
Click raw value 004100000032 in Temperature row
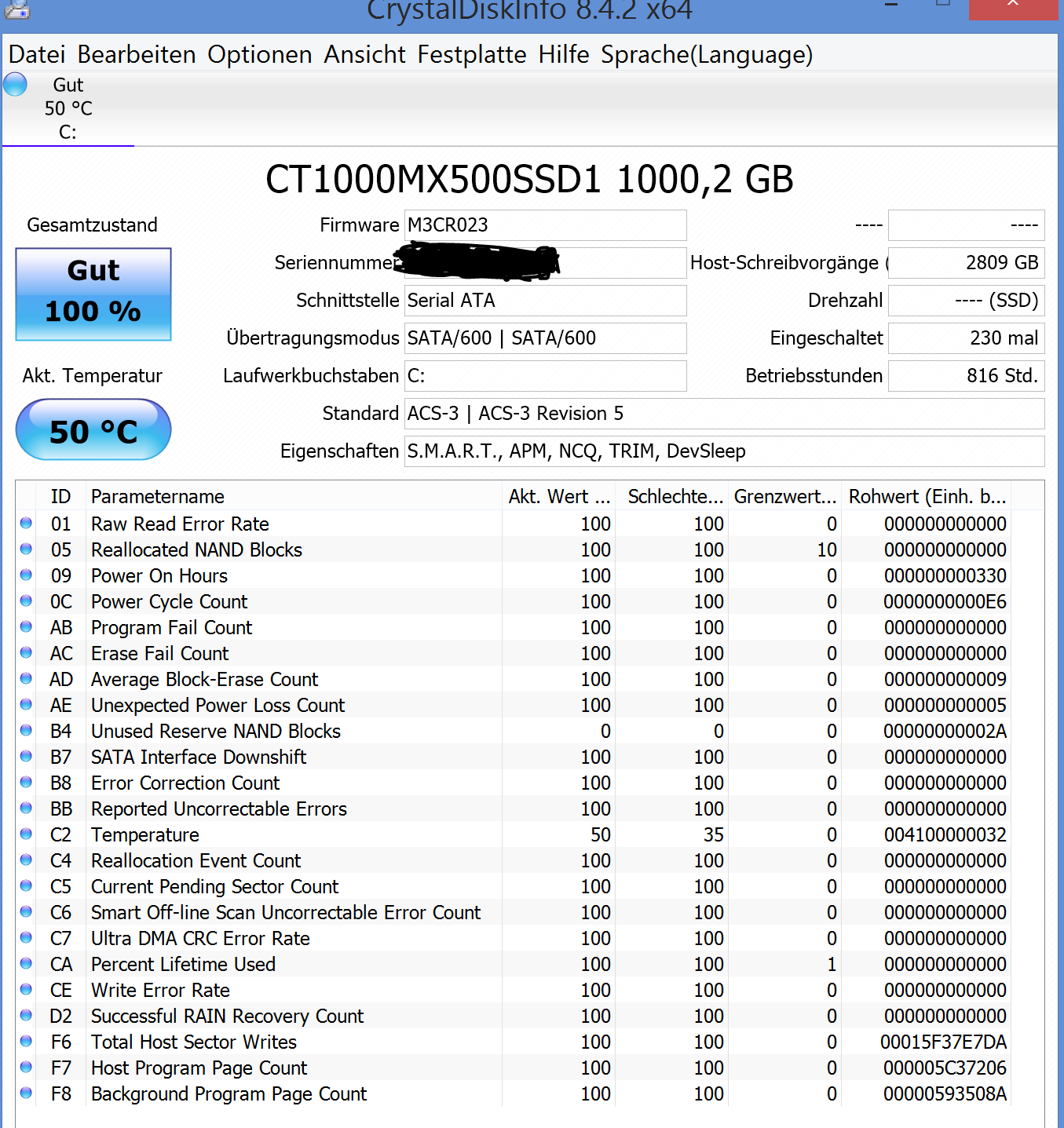(945, 834)
